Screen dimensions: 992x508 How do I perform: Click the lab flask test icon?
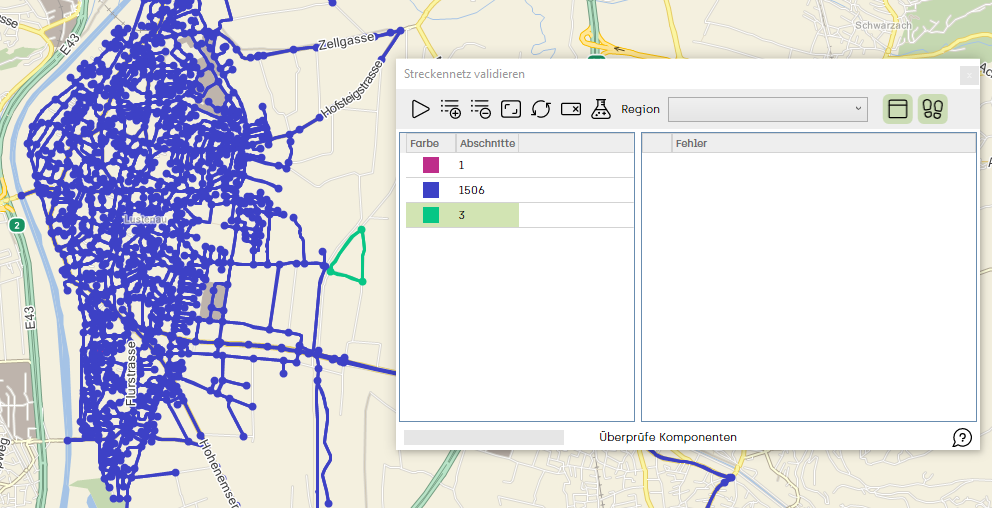click(601, 109)
